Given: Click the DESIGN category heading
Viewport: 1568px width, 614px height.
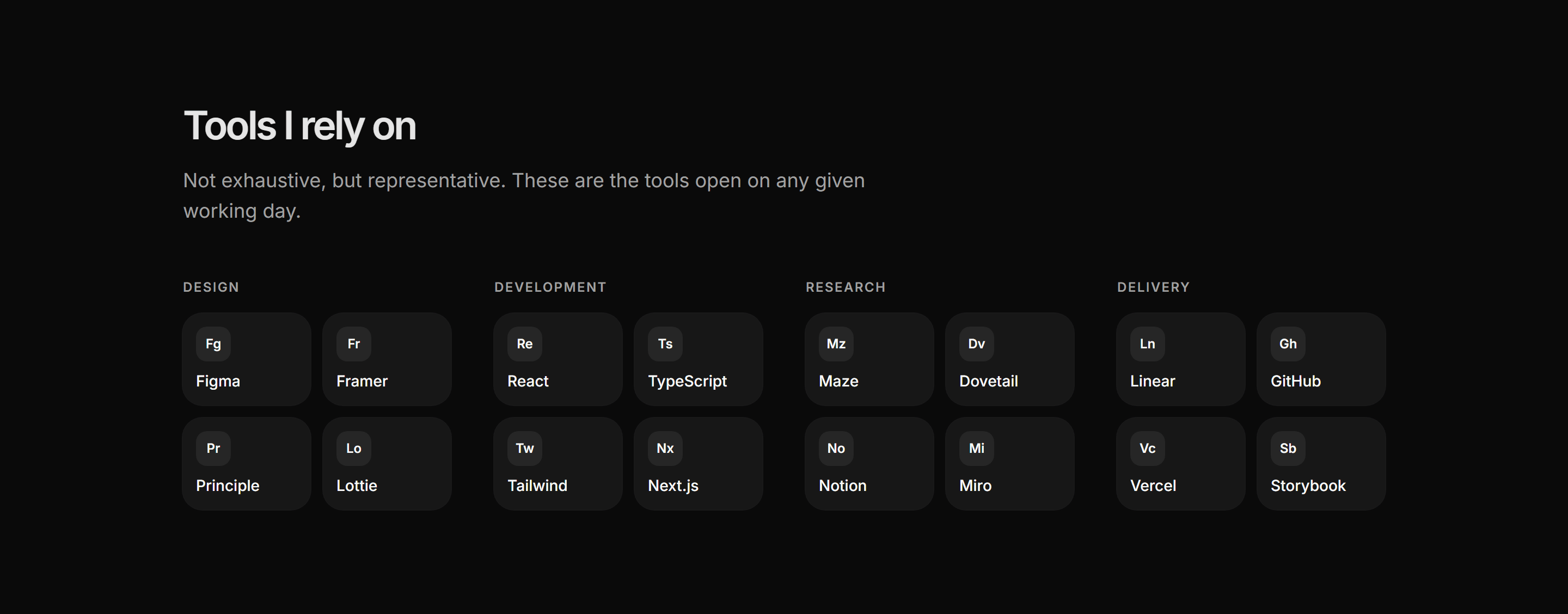Looking at the screenshot, I should pos(211,287).
